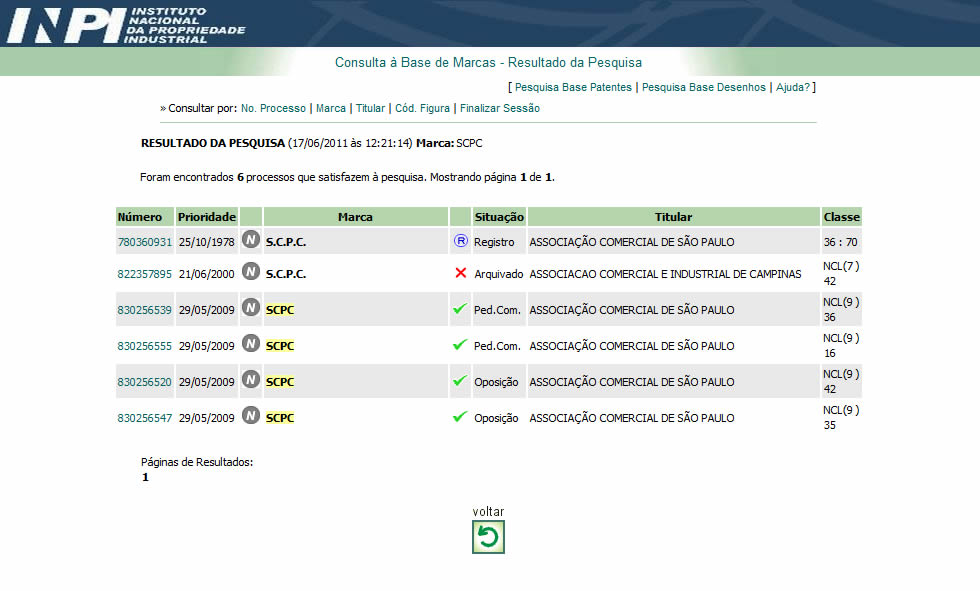Click the N icon beside process 830256520

pyautogui.click(x=251, y=381)
